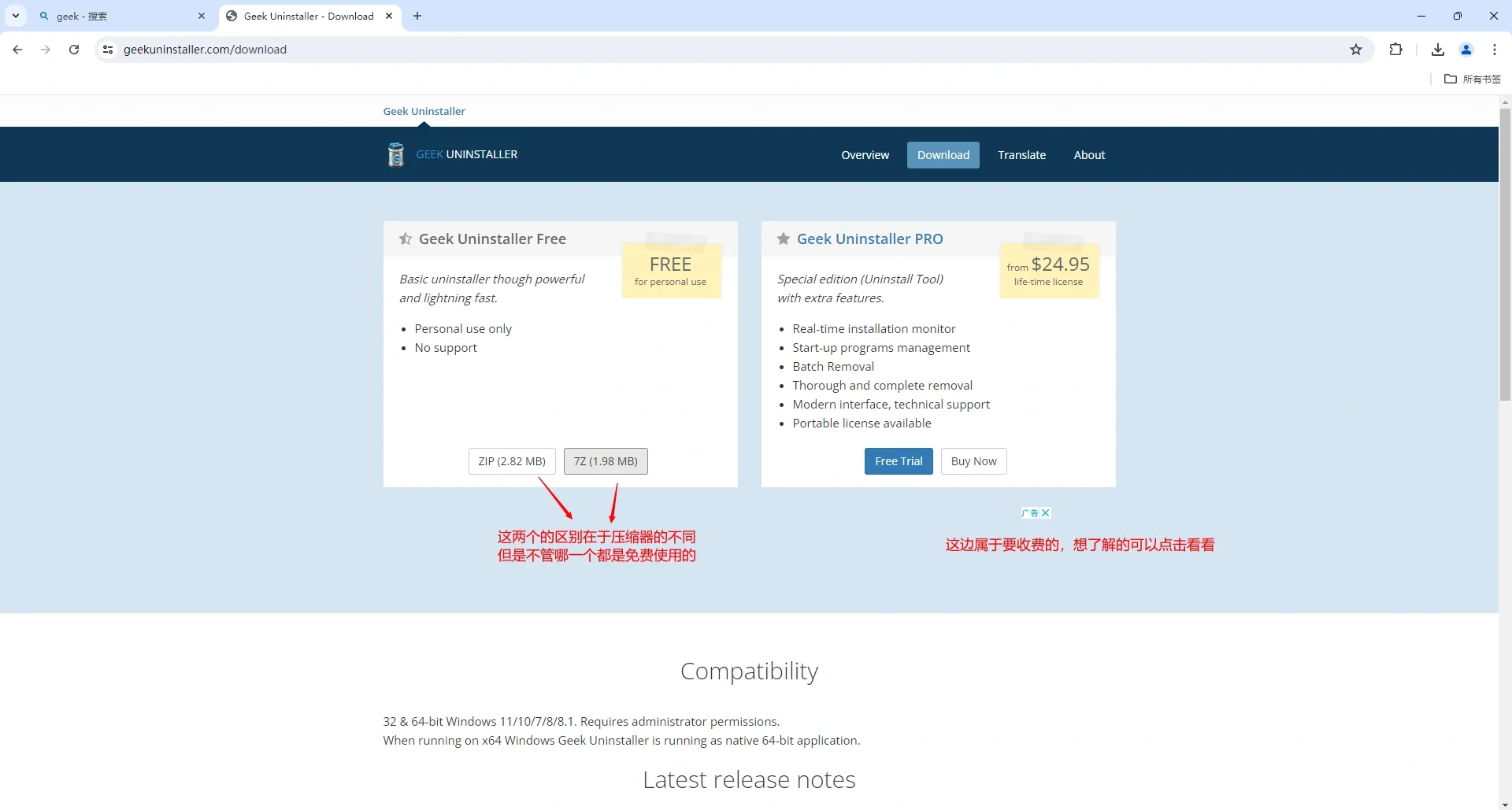Open the extensions puzzle icon
This screenshot has width=1512, height=810.
[x=1395, y=50]
